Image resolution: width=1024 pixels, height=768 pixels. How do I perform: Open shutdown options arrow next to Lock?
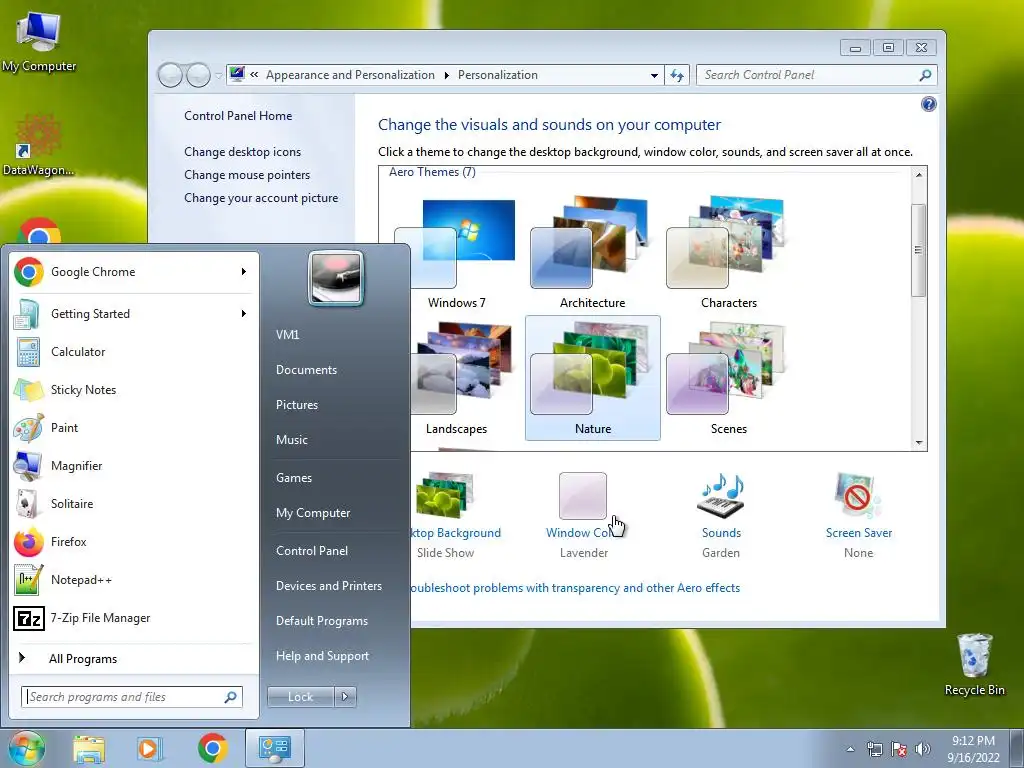point(345,697)
